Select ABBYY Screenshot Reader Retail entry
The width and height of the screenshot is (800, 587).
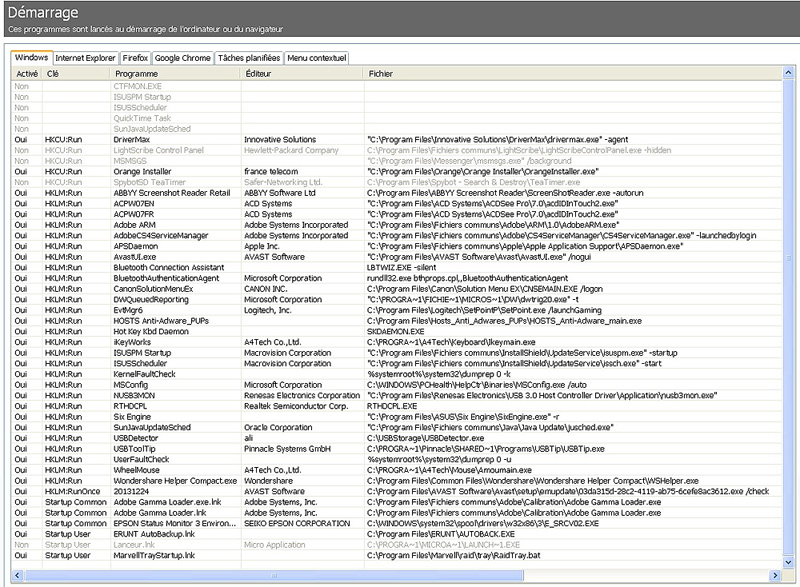click(397, 193)
